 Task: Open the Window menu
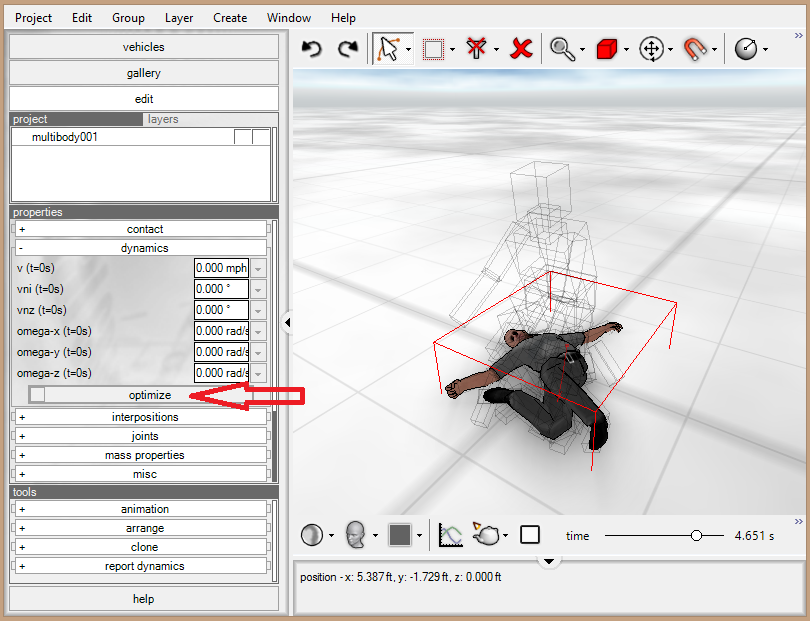coord(289,18)
